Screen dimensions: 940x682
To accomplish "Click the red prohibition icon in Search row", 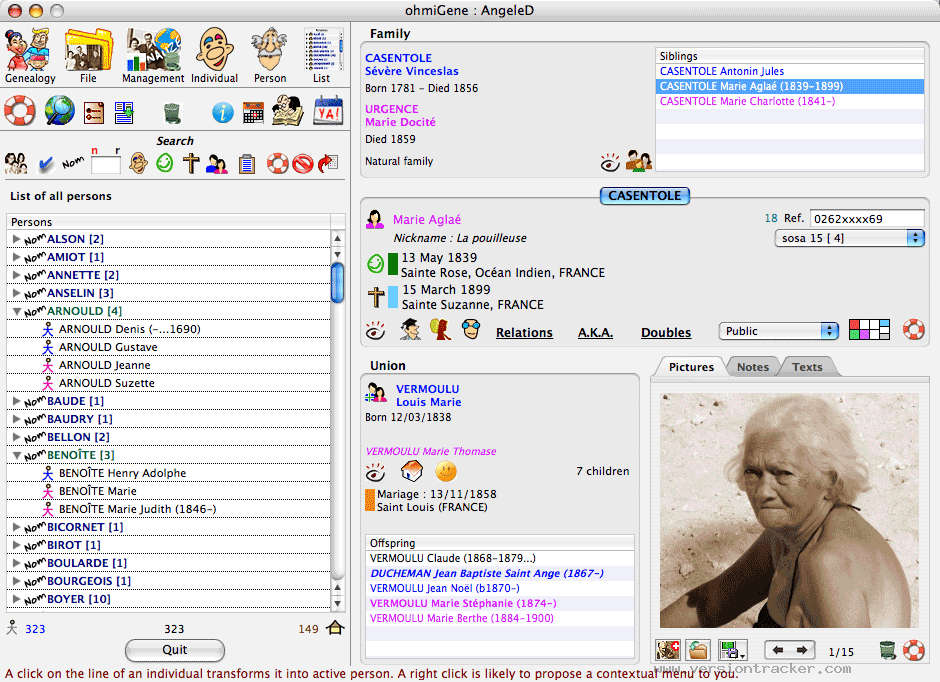I will (304, 163).
